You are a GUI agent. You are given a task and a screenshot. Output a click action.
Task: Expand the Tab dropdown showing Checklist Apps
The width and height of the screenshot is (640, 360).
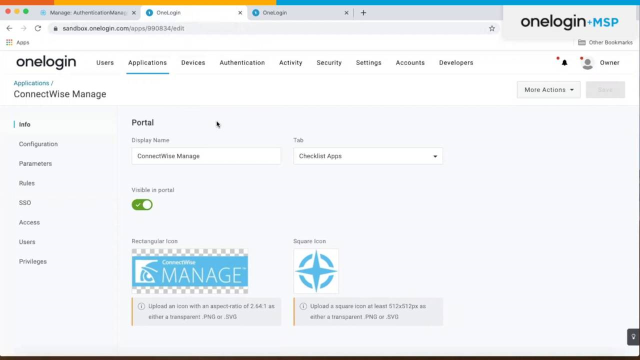tap(368, 156)
